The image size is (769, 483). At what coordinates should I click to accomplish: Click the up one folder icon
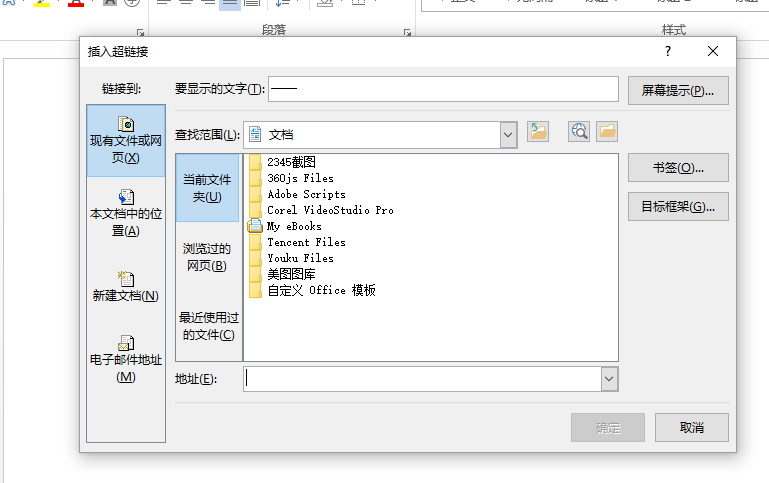pos(538,132)
